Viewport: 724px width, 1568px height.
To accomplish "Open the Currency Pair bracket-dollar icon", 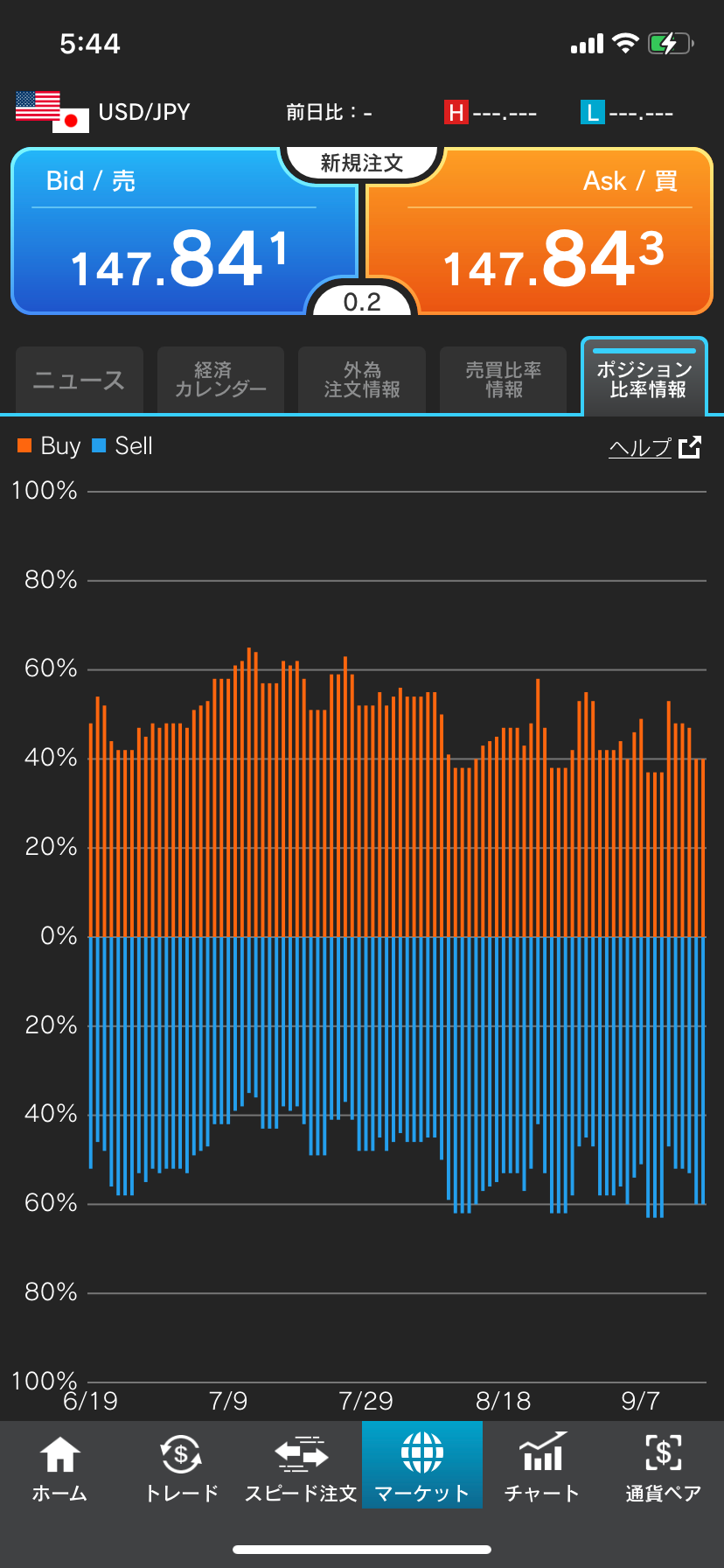I will click(x=663, y=1454).
